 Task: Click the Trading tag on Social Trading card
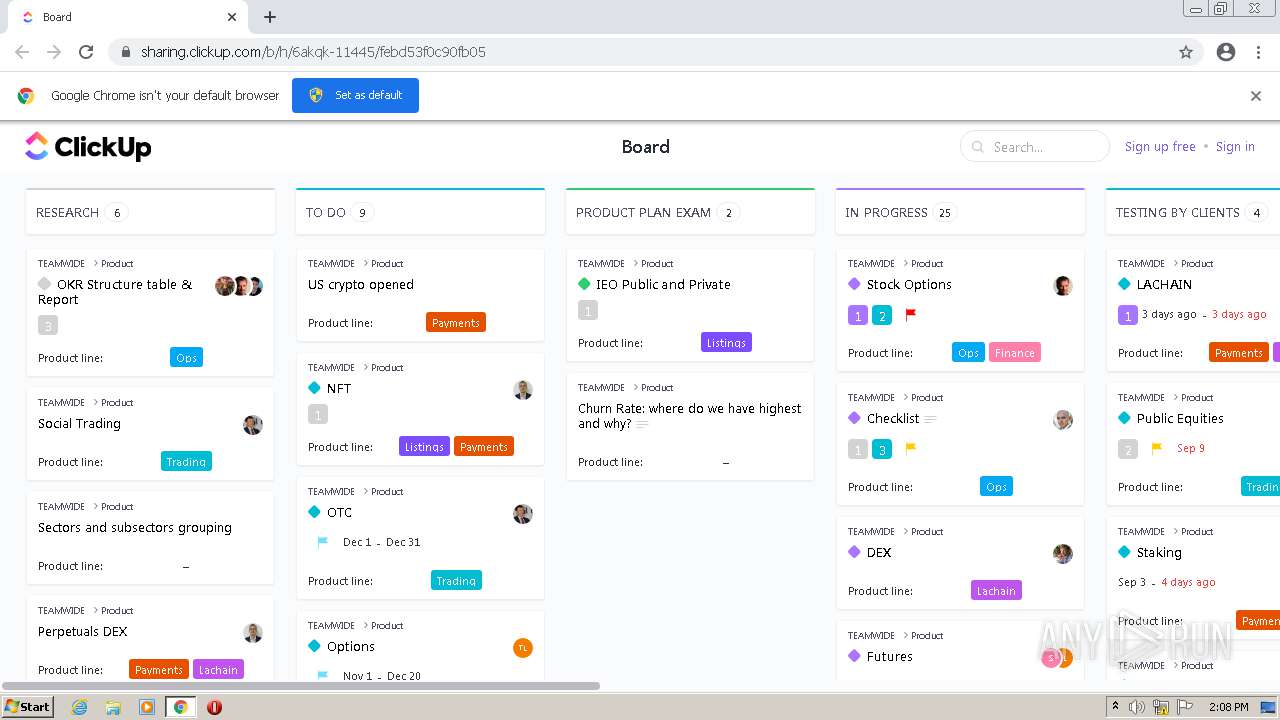pos(186,461)
